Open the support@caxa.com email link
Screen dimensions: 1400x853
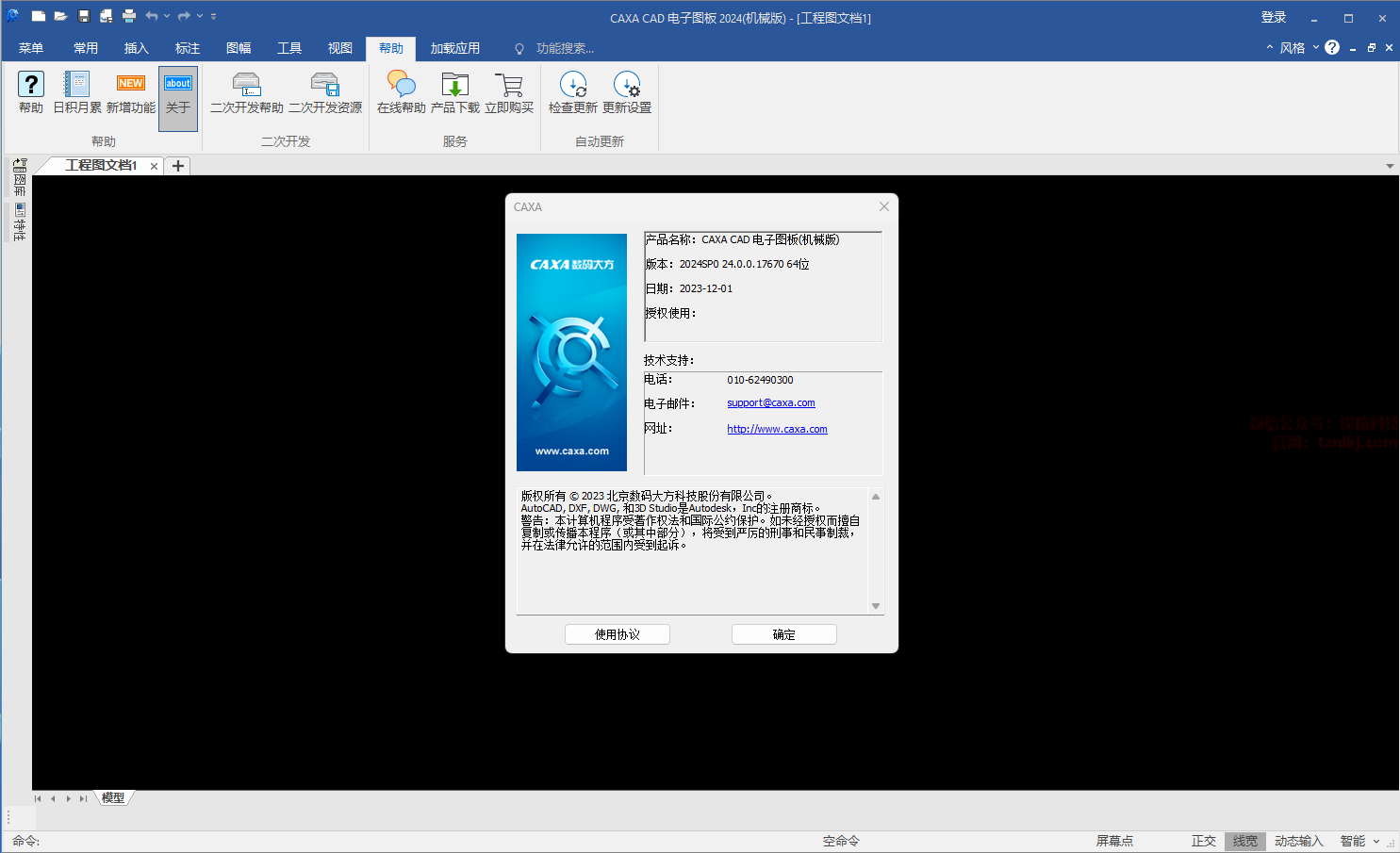(x=770, y=402)
